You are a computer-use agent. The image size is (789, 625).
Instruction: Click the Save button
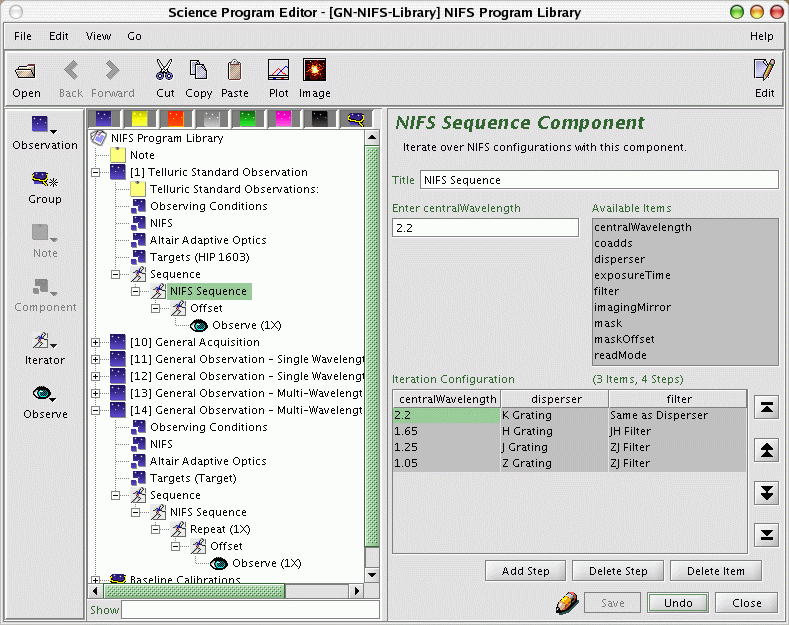pos(612,603)
